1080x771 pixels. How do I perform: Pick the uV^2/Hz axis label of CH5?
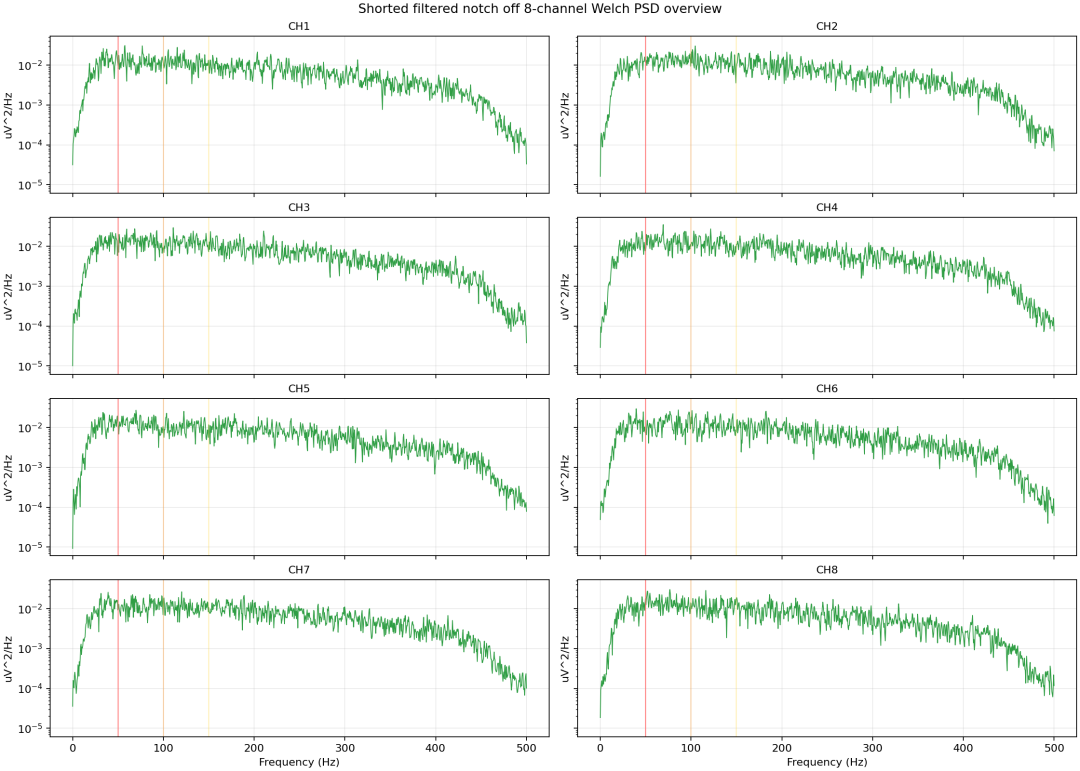click(9, 477)
